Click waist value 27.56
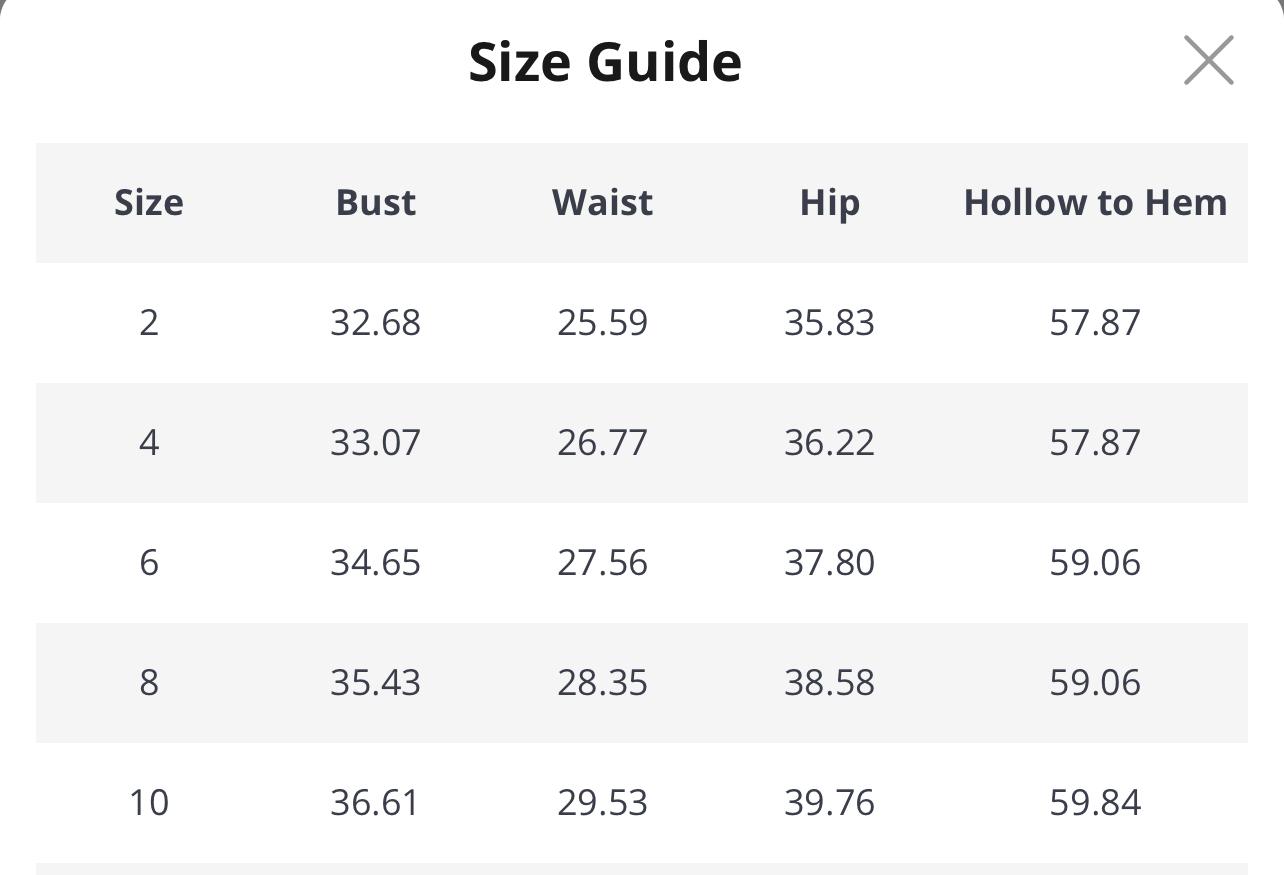 tap(602, 563)
